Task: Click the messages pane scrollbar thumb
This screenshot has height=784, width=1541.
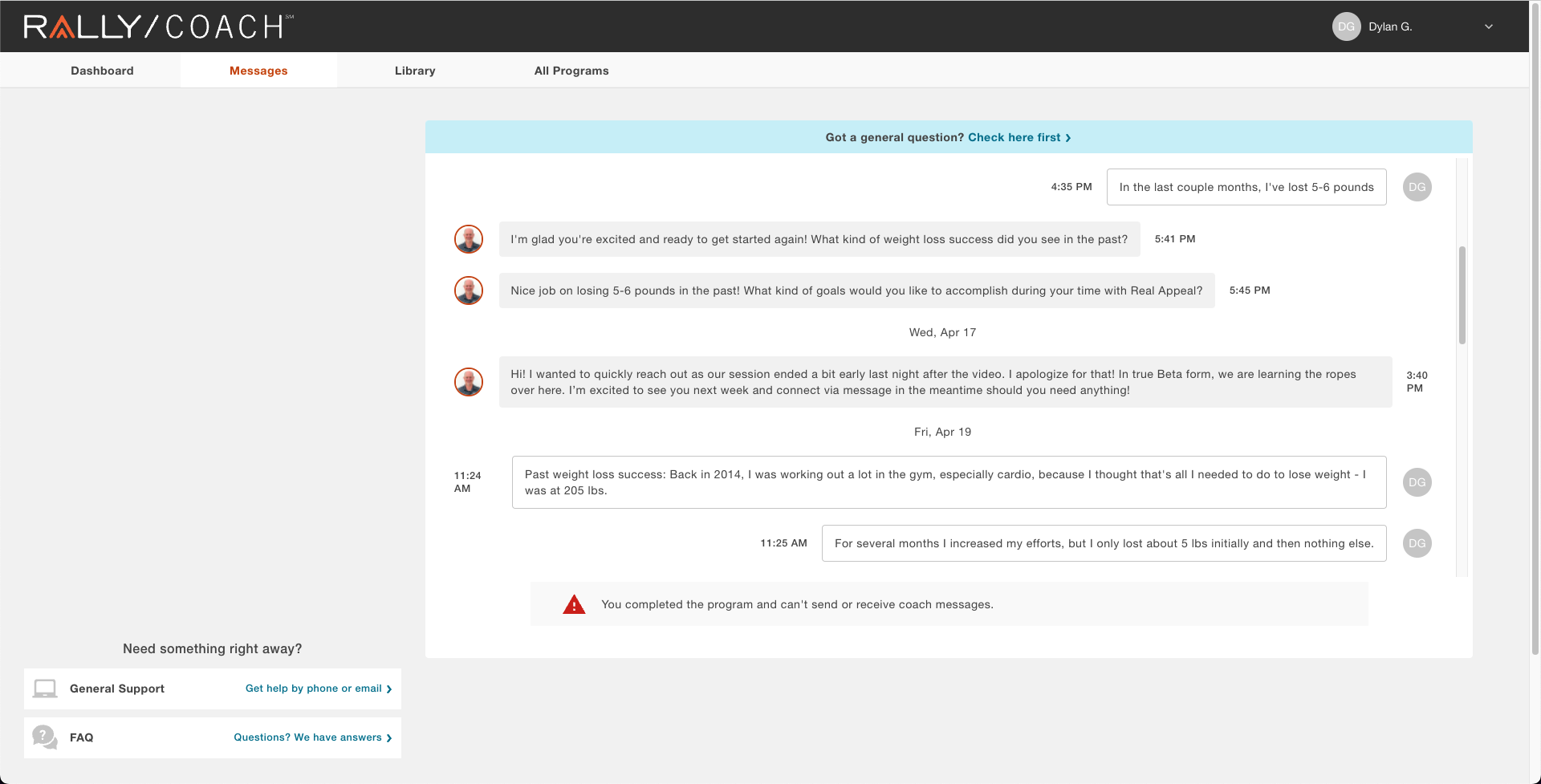Action: pyautogui.click(x=1462, y=295)
